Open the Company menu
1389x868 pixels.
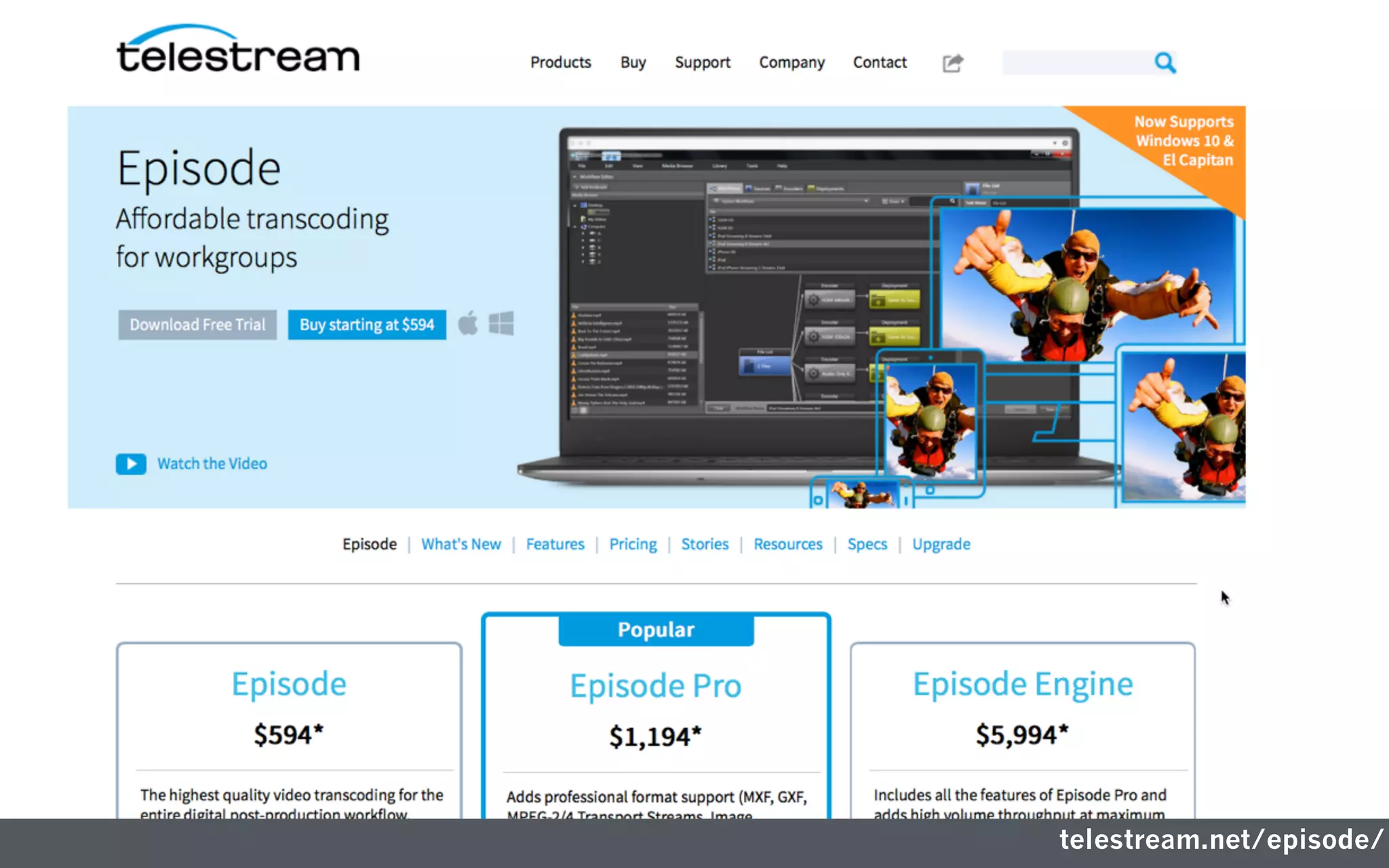791,62
